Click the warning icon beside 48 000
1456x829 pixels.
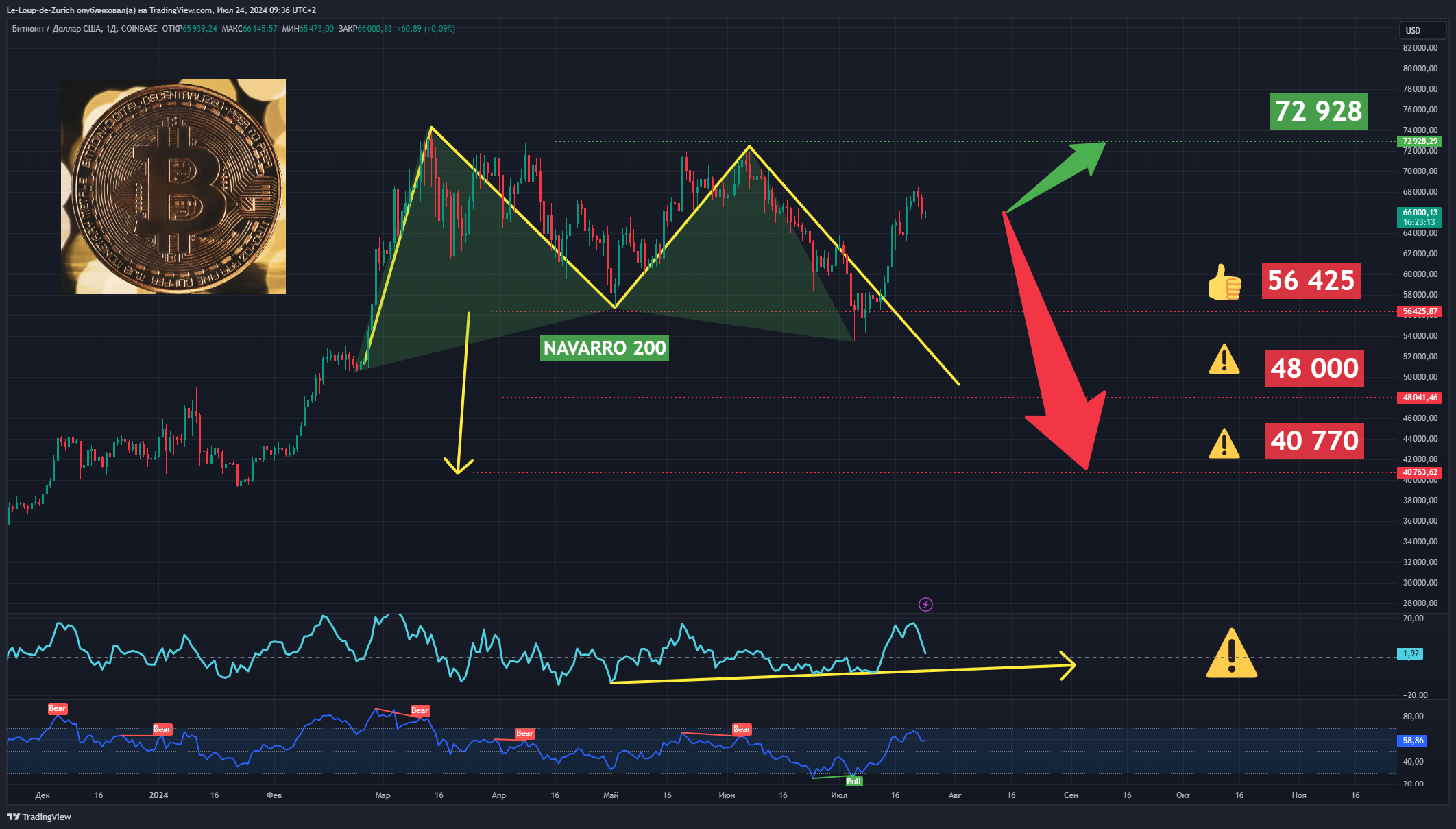[1224, 359]
